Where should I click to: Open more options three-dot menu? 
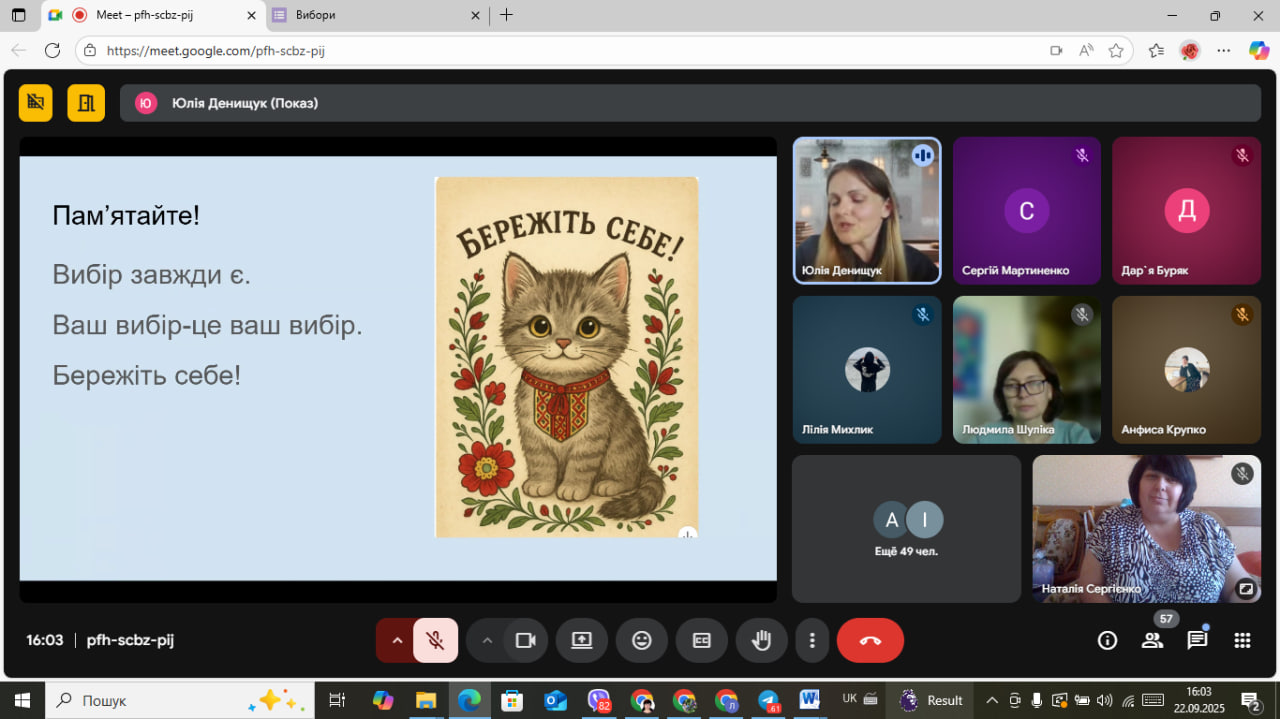click(x=812, y=640)
